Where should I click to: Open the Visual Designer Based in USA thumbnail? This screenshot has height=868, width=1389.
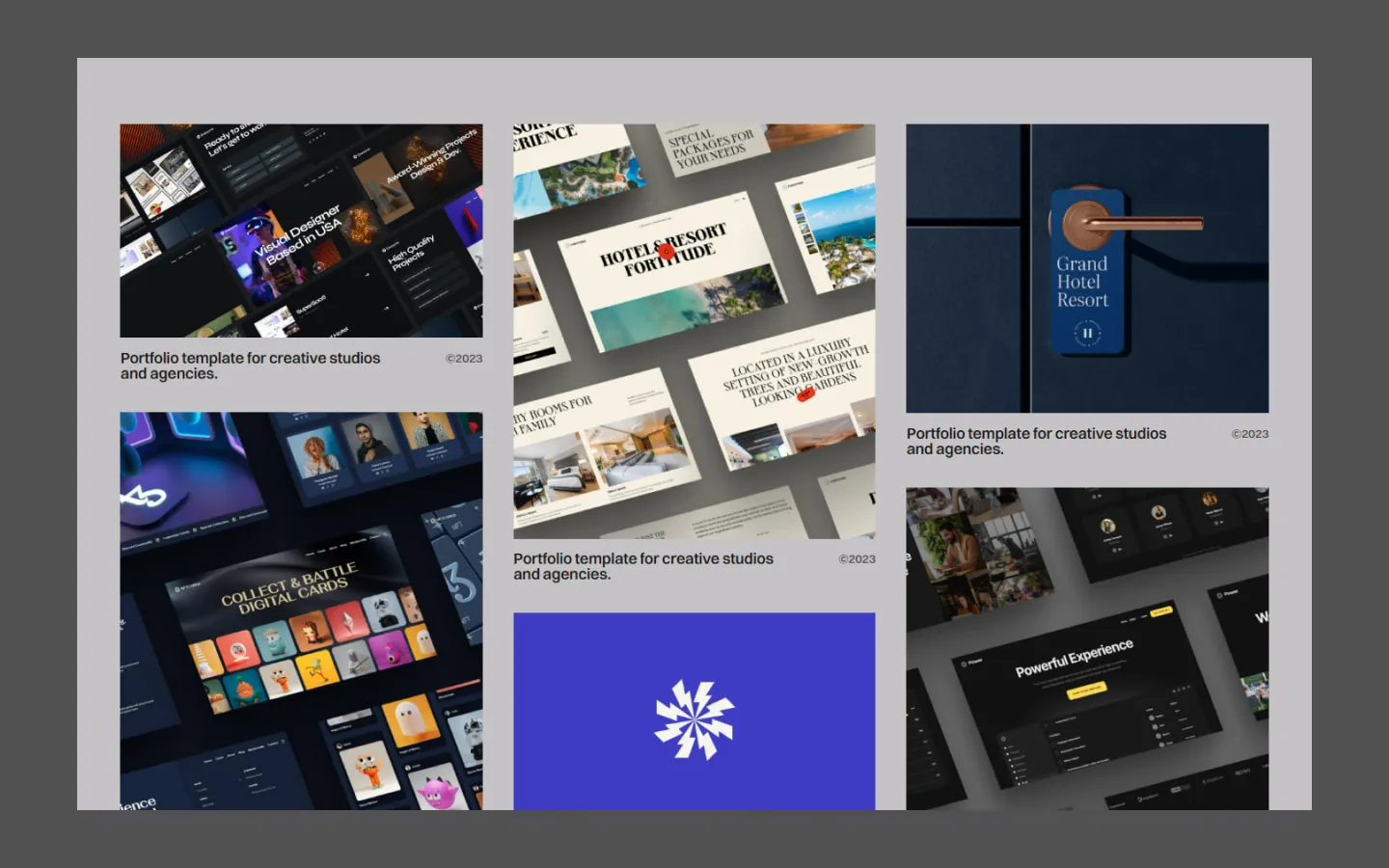click(301, 231)
